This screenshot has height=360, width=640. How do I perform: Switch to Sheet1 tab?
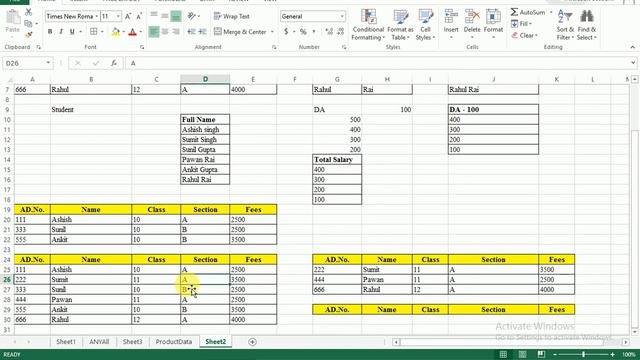(66, 342)
